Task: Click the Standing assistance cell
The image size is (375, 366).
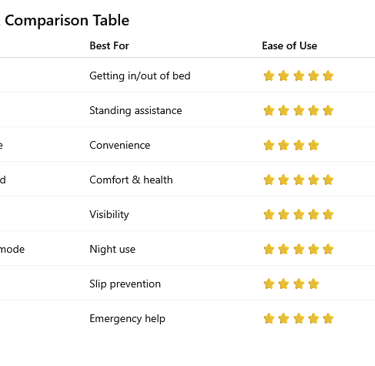Action: [136, 110]
